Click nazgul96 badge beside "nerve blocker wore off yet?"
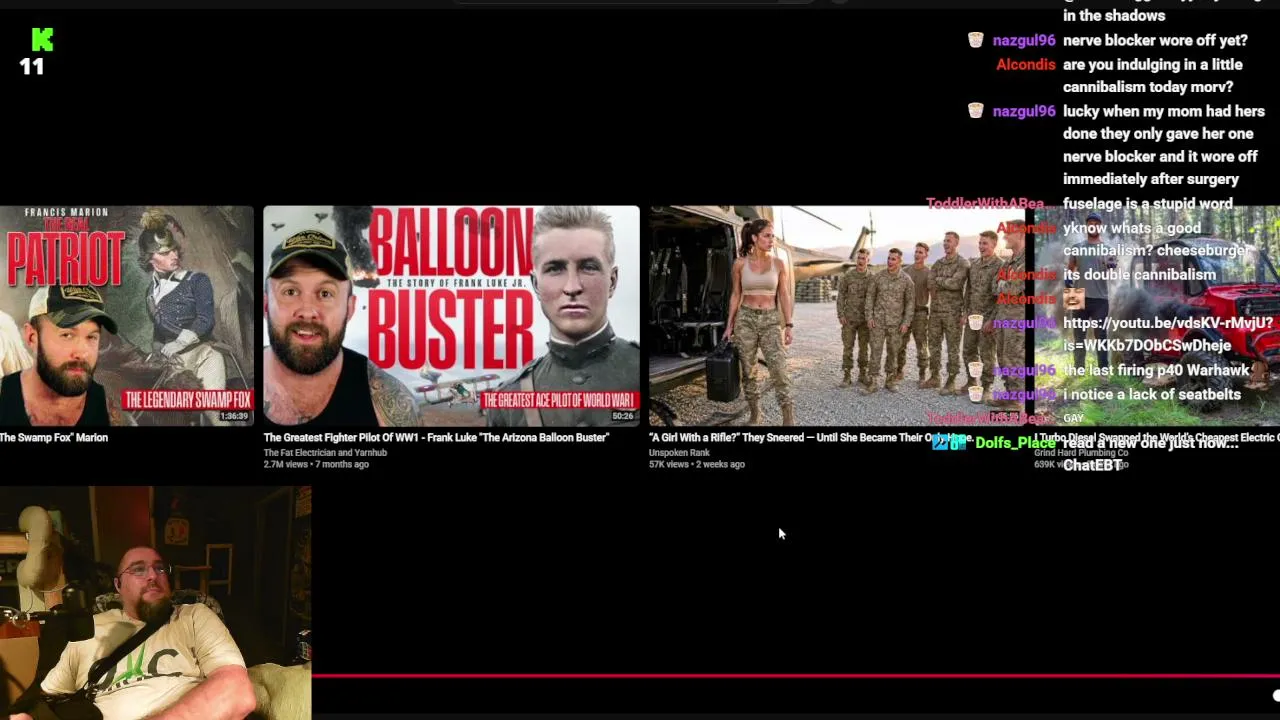Image resolution: width=1280 pixels, height=720 pixels. click(x=975, y=40)
